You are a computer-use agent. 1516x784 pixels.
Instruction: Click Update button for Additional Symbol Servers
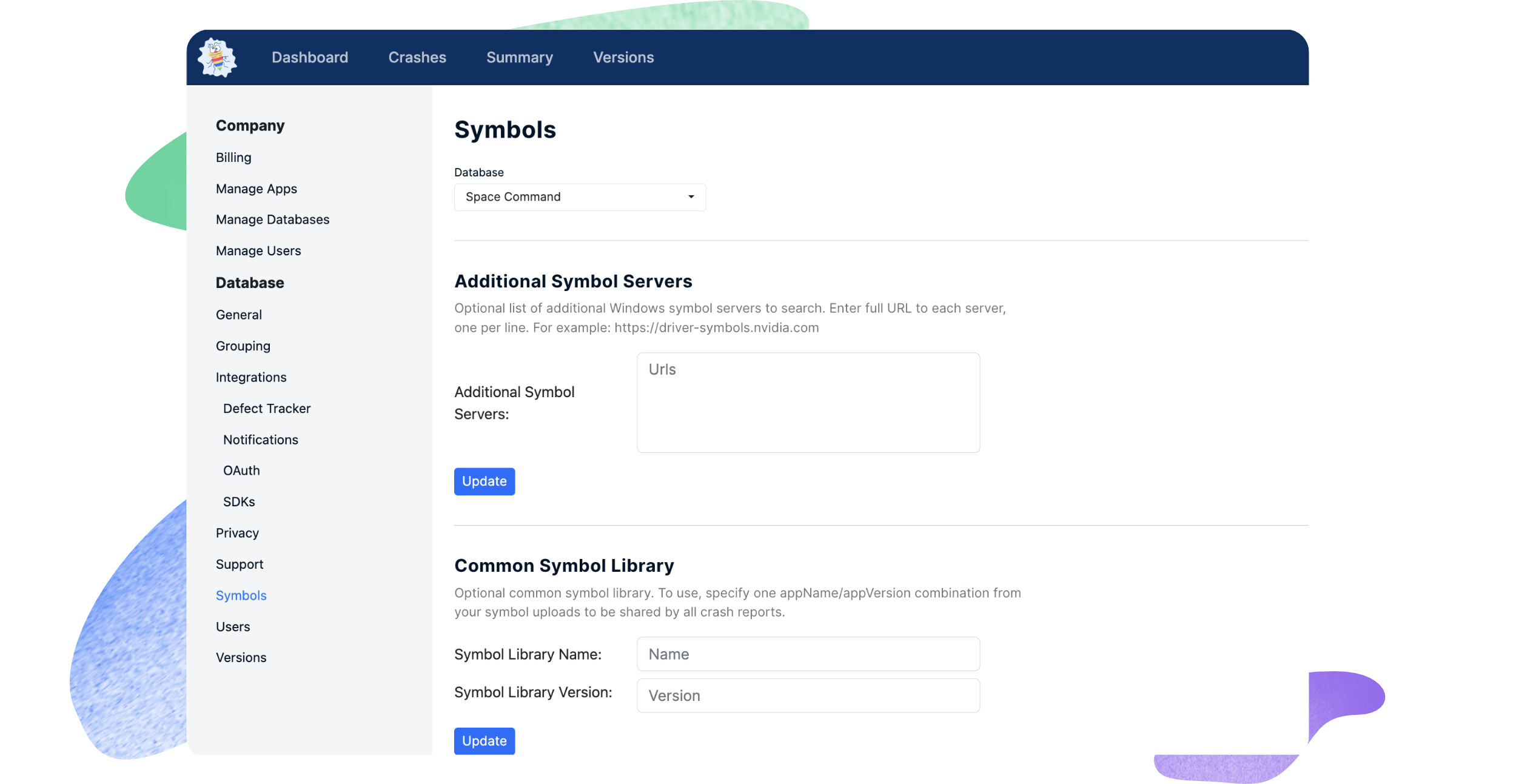485,481
